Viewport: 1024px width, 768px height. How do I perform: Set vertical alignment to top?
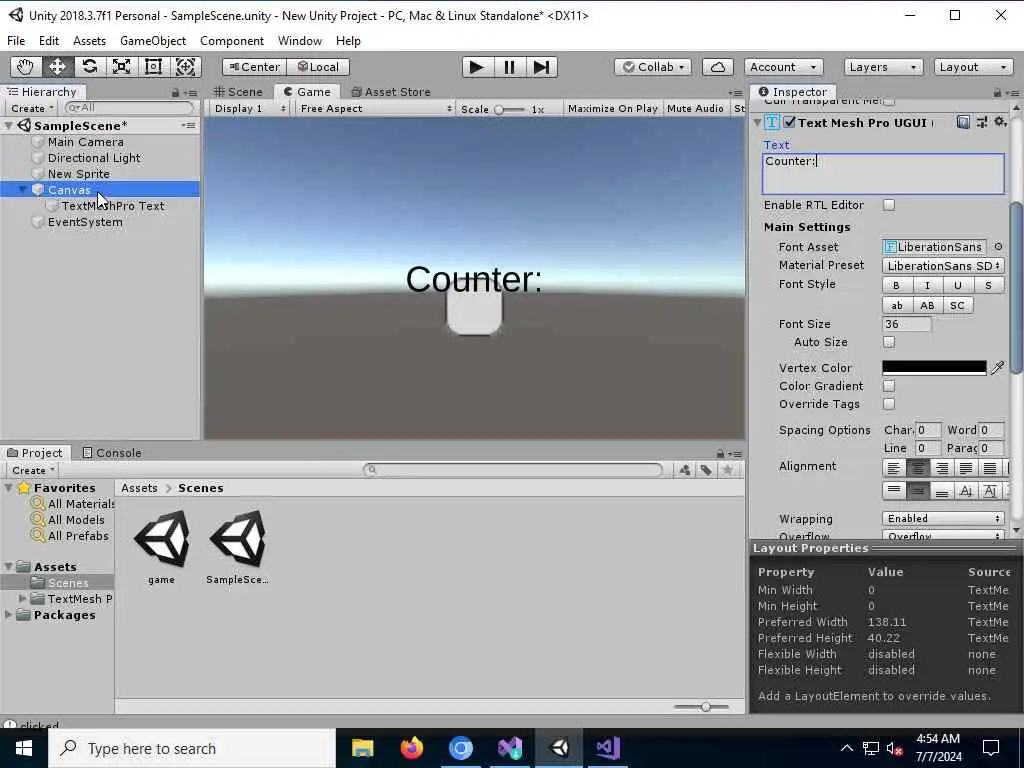(894, 490)
